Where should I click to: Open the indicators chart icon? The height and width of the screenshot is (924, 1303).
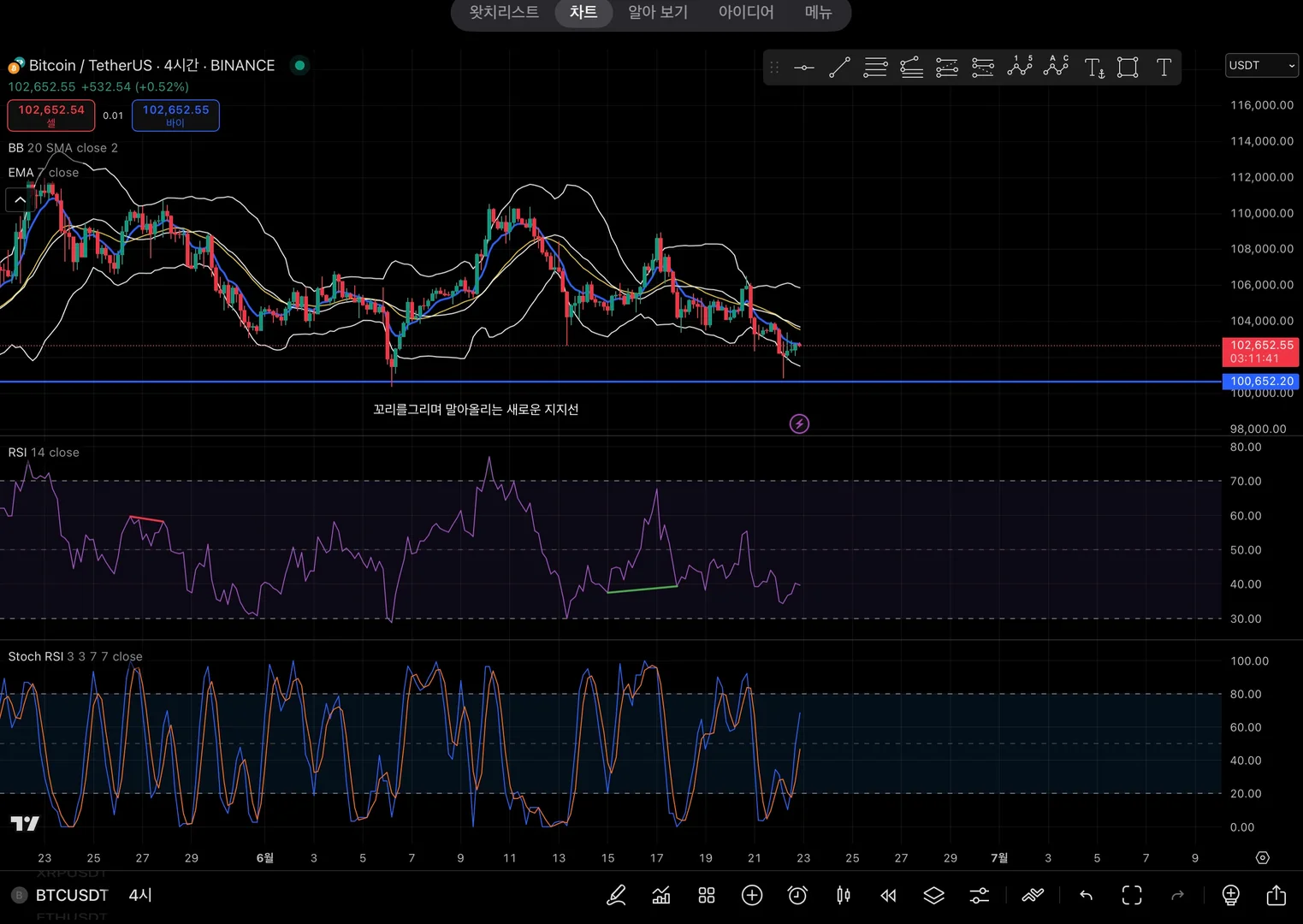pyautogui.click(x=660, y=895)
